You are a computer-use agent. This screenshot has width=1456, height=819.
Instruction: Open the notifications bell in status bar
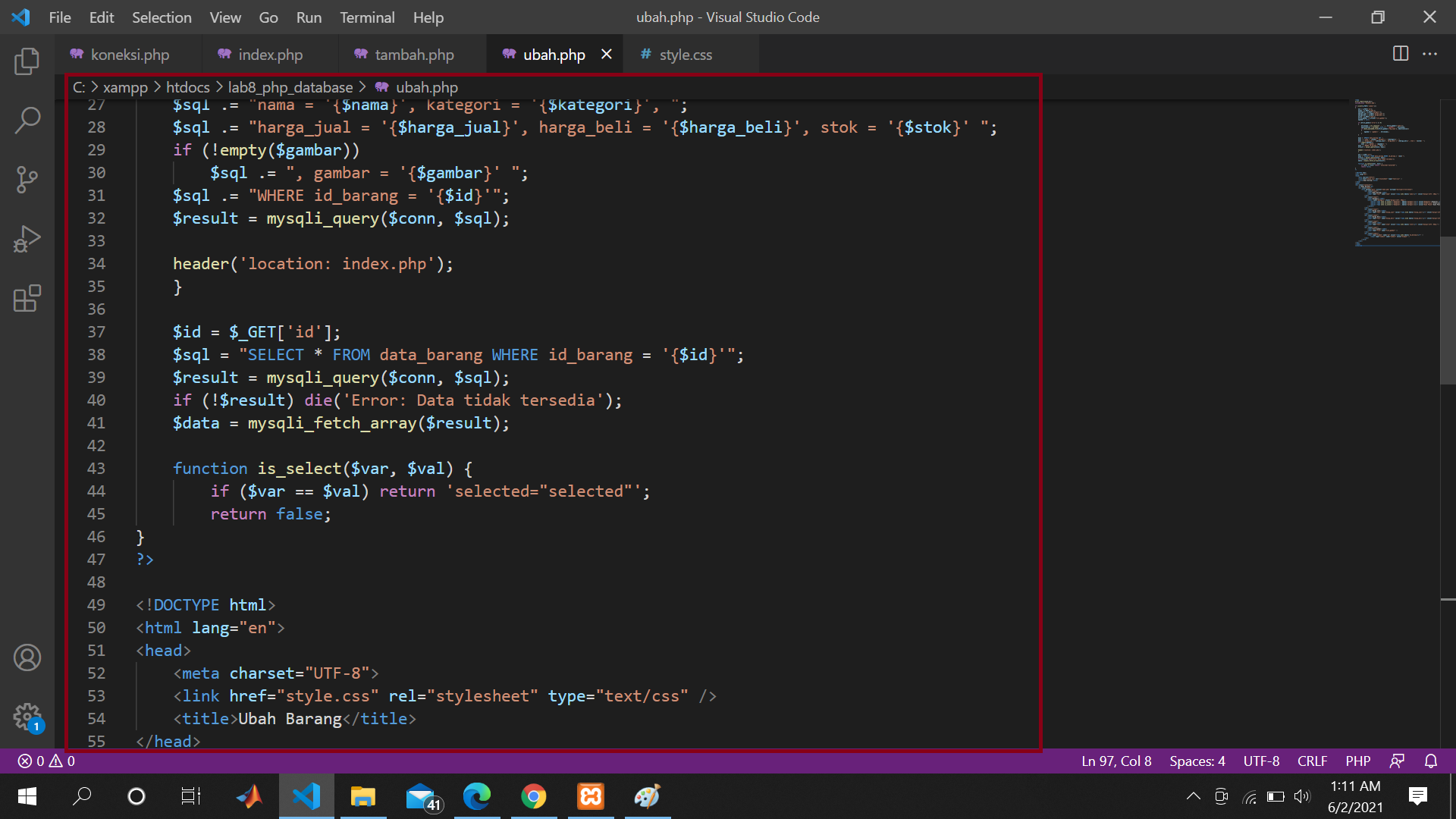coord(1431,761)
